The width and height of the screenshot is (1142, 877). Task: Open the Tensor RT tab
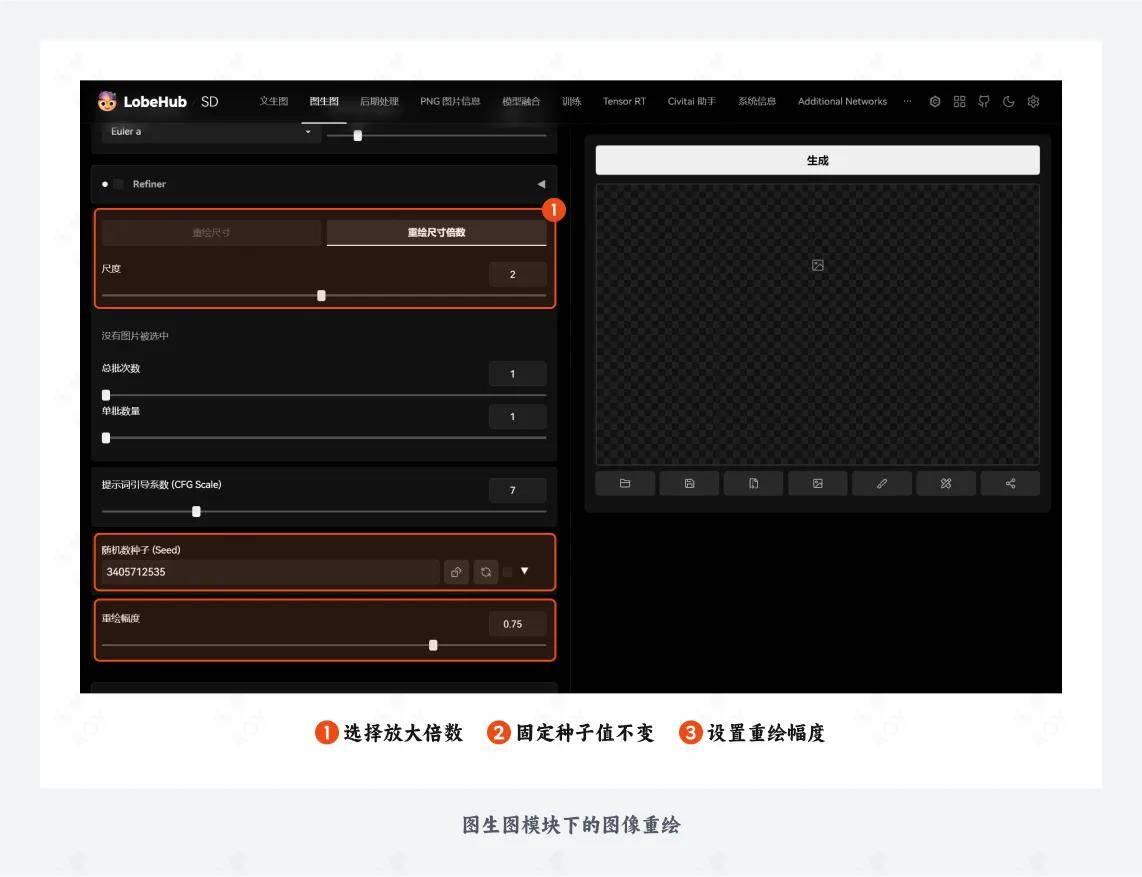click(x=624, y=101)
